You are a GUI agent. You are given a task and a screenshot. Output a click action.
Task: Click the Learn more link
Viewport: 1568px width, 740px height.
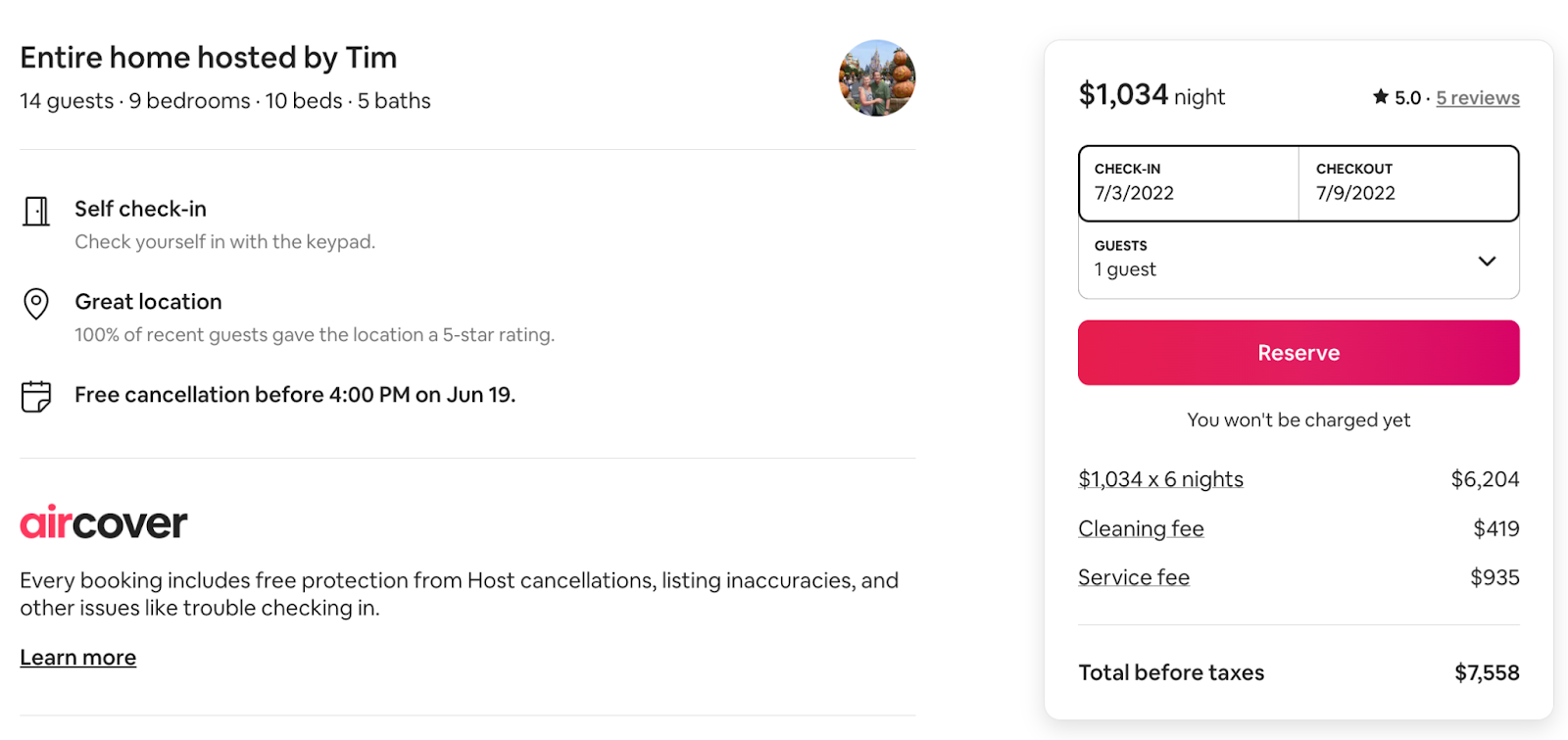pyautogui.click(x=78, y=658)
